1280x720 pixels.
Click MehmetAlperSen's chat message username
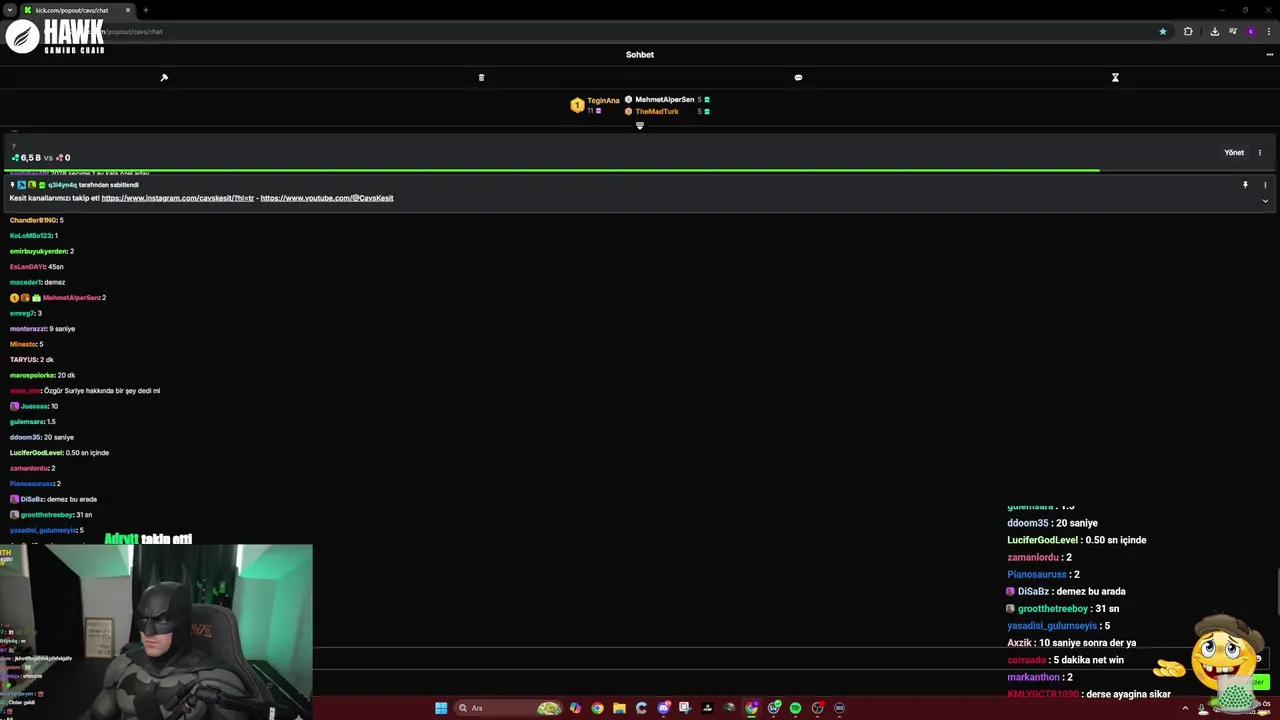click(71, 298)
